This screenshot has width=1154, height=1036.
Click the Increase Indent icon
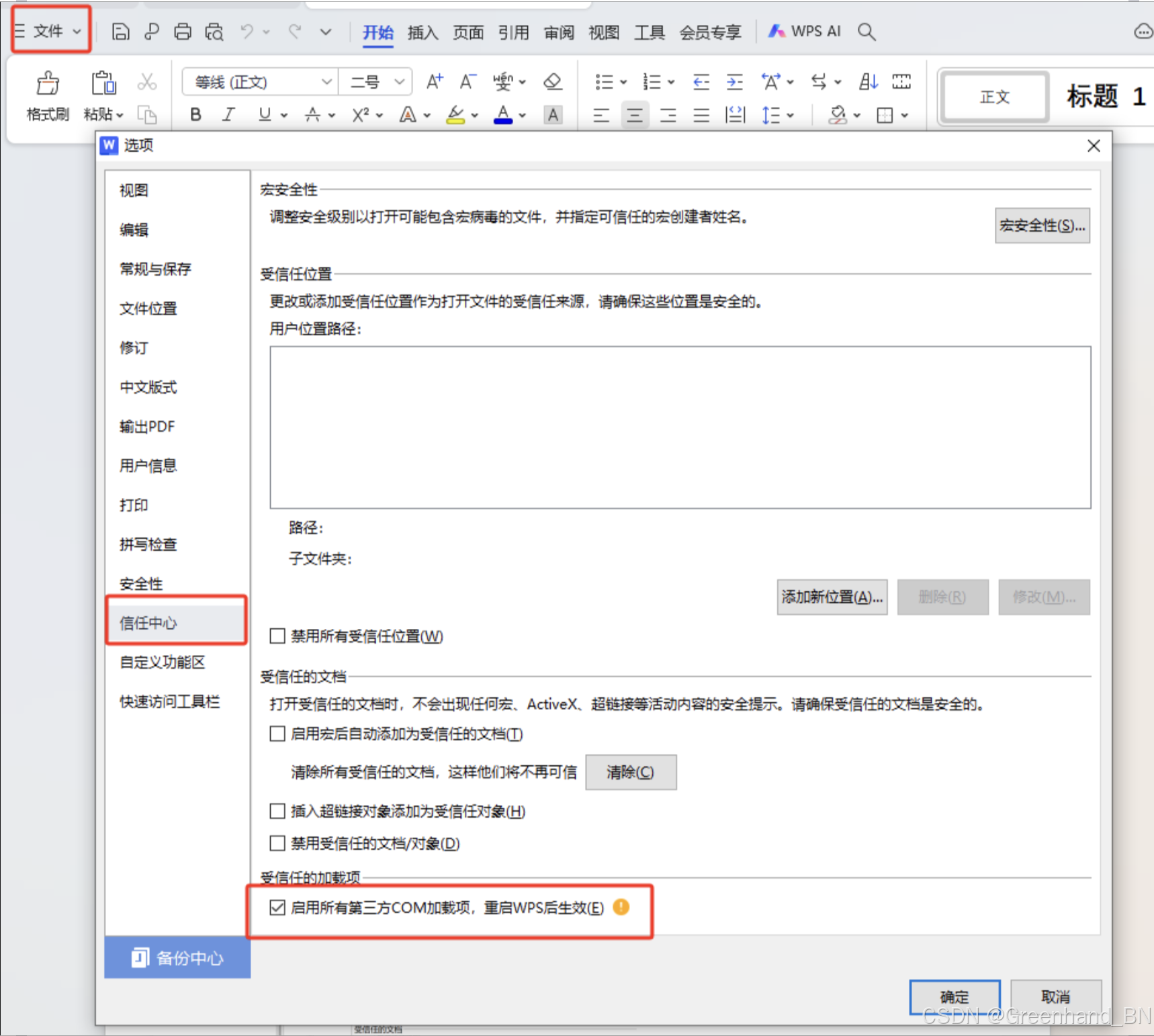[735, 82]
